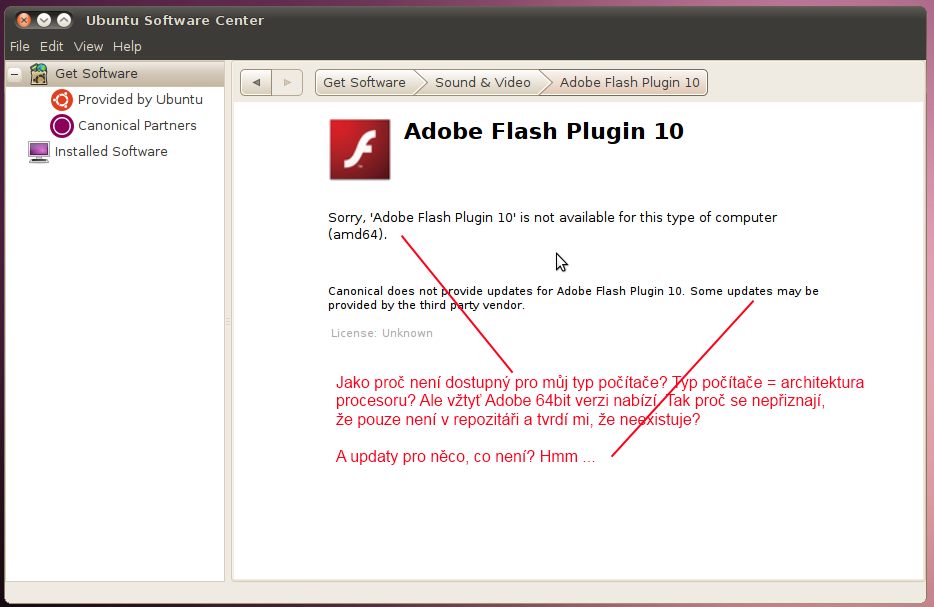Collapse the Get Software tree node
Screen dimensions: 934x607
point(15,74)
